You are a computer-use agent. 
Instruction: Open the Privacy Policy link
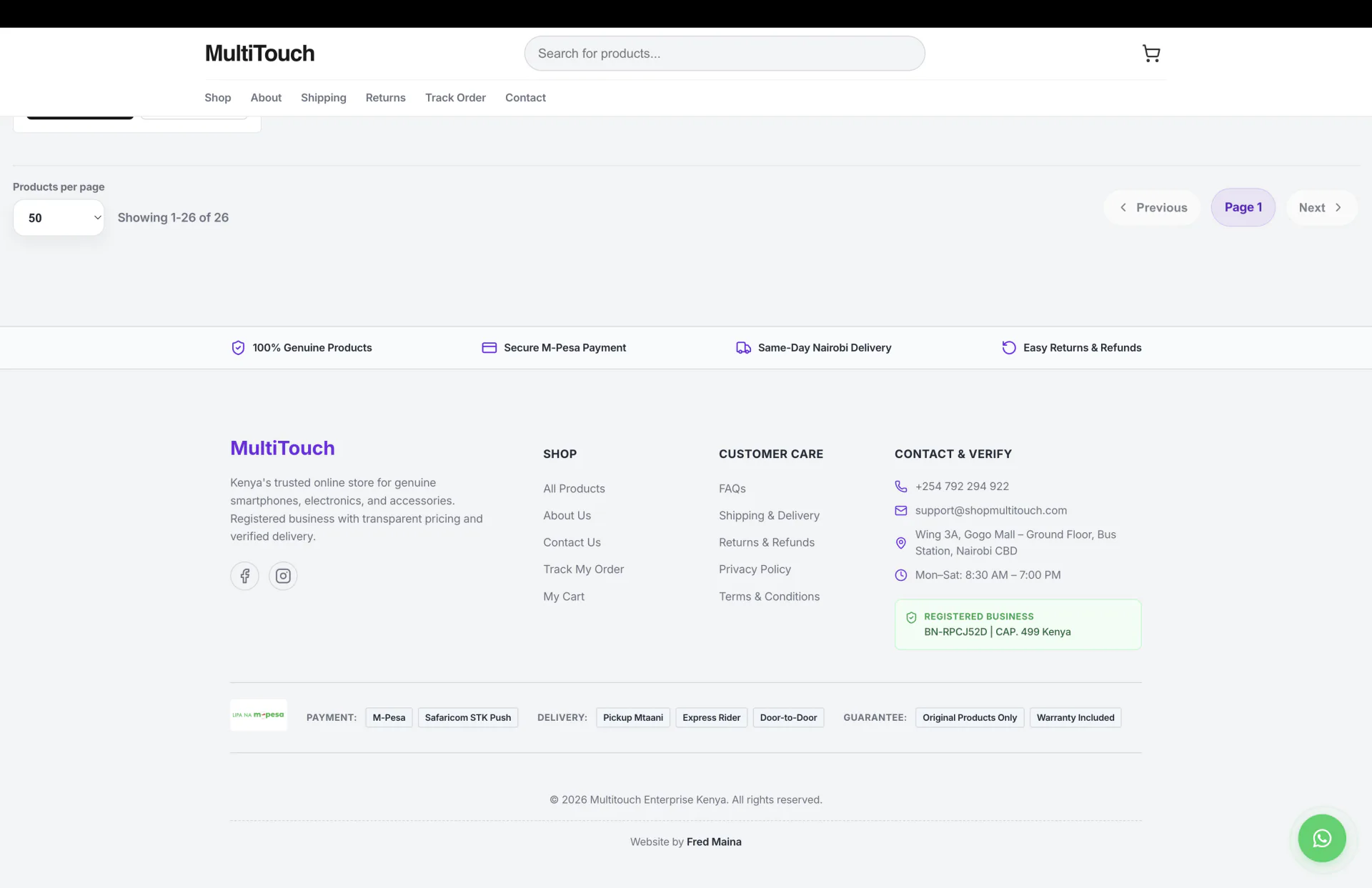(755, 569)
